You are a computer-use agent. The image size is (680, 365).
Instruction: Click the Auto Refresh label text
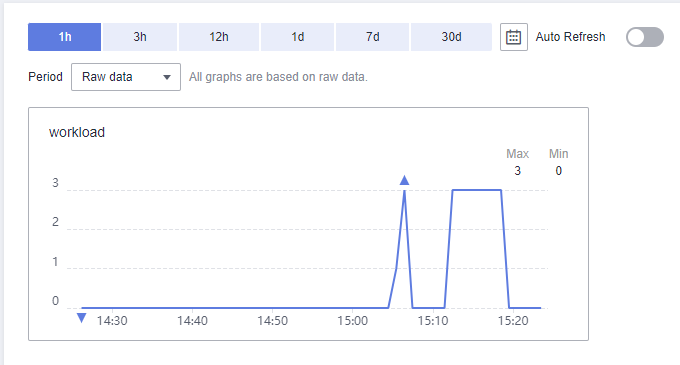coord(570,37)
